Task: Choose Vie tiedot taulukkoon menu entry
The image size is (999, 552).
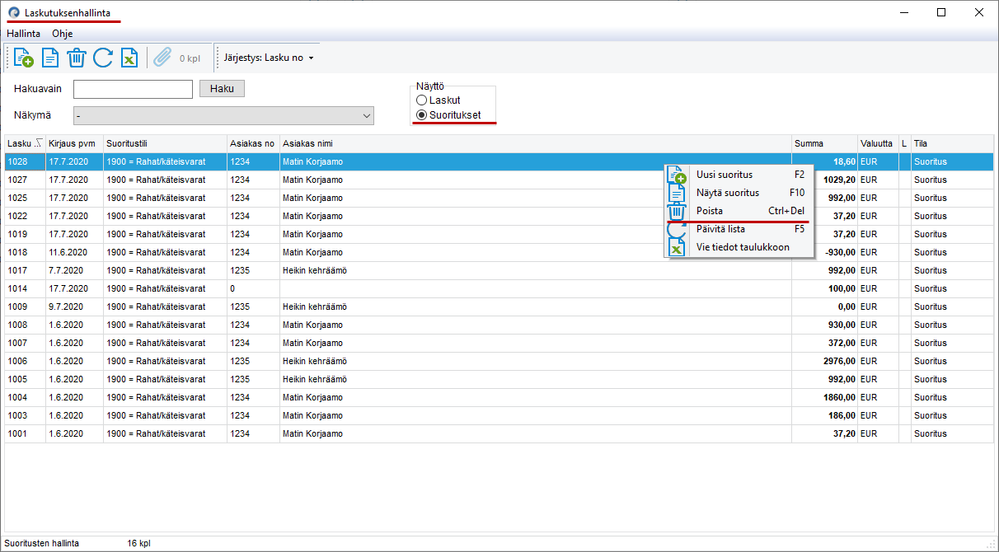Action: tap(739, 247)
